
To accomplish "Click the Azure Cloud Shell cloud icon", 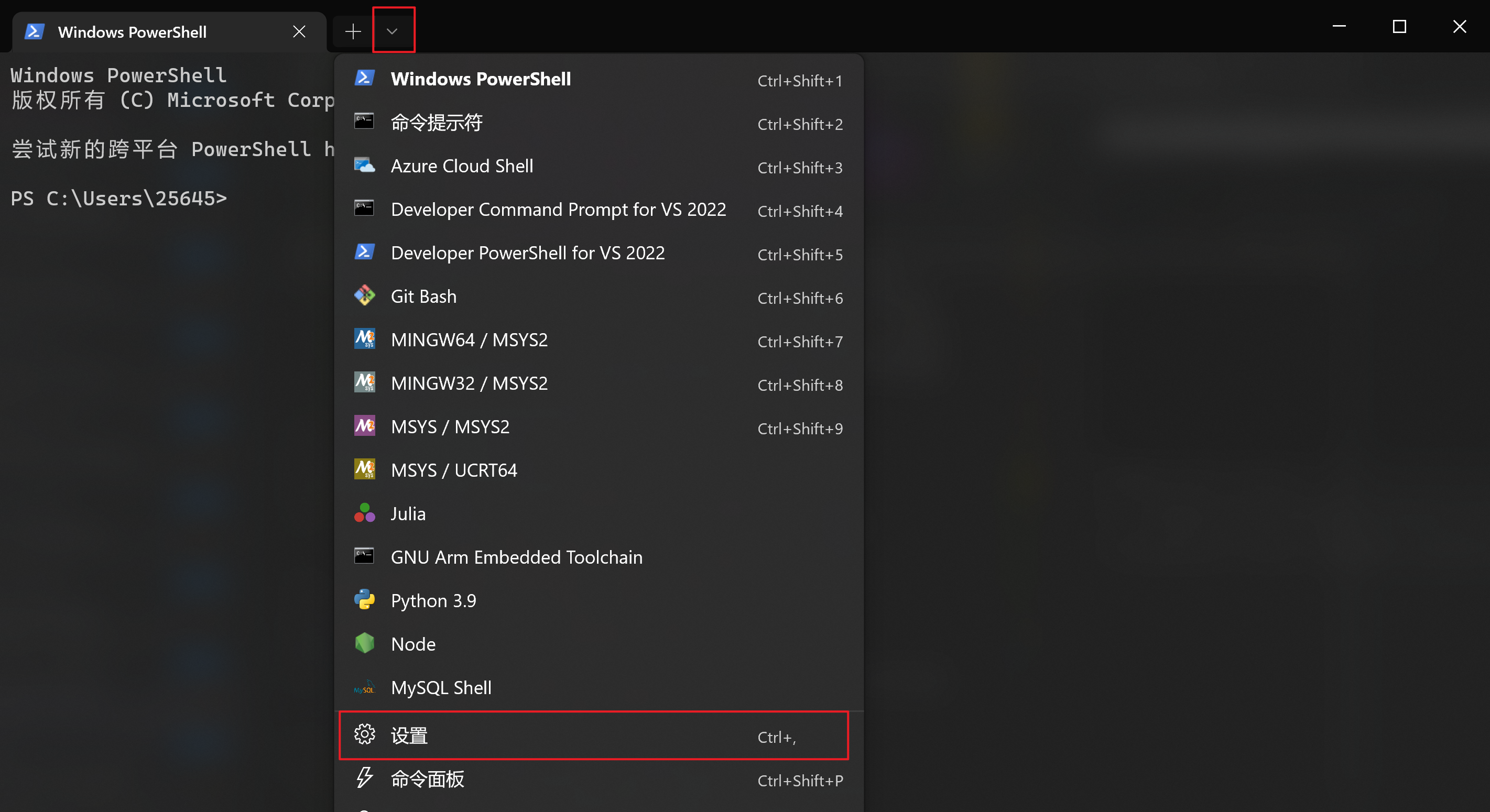I will coord(364,166).
